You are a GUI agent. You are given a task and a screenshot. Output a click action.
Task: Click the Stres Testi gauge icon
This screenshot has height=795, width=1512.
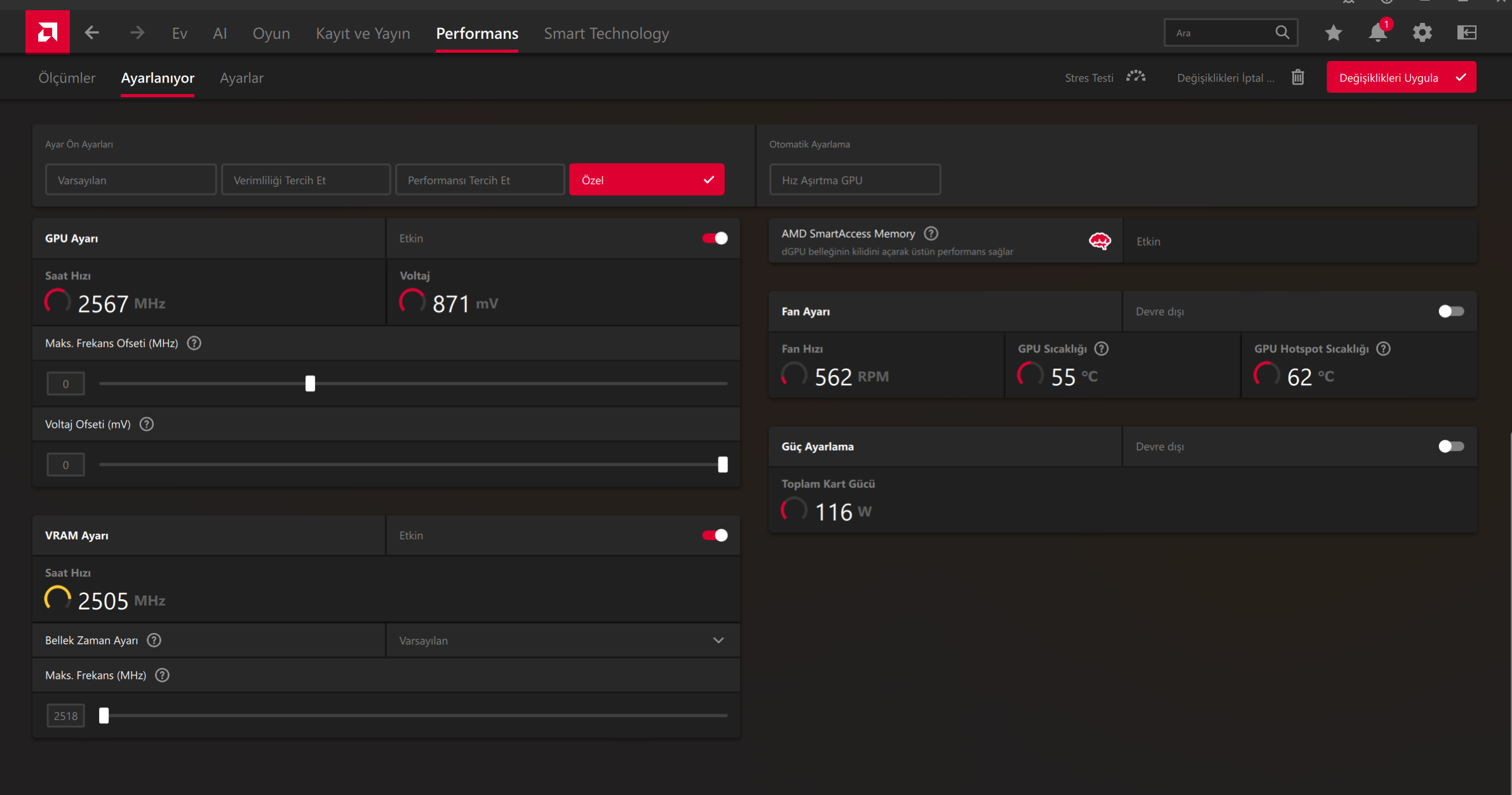tap(1136, 77)
